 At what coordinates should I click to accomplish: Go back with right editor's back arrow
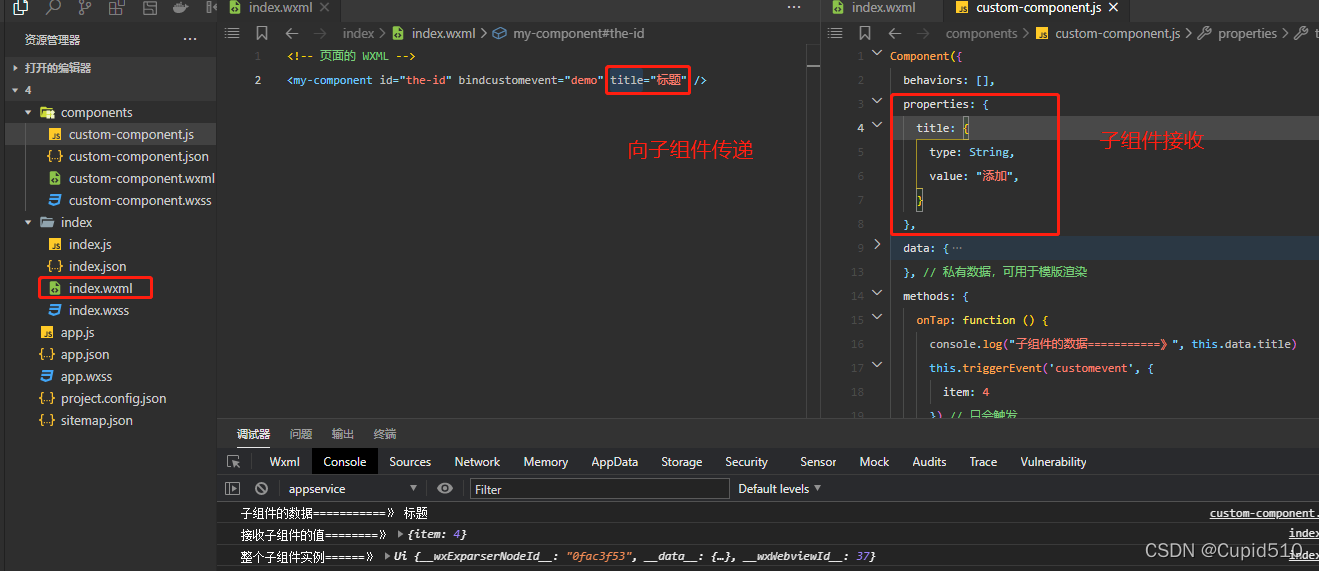pyautogui.click(x=894, y=33)
